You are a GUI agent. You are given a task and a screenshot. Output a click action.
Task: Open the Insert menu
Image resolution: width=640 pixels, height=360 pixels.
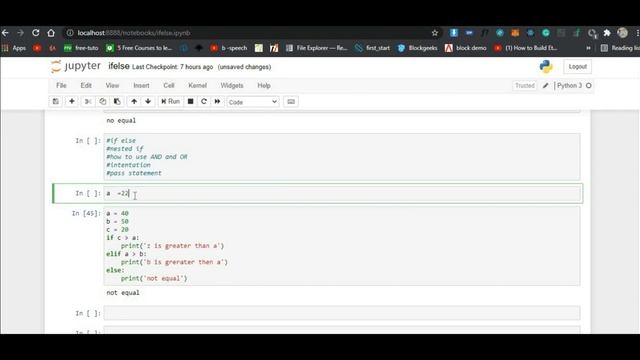pos(141,86)
